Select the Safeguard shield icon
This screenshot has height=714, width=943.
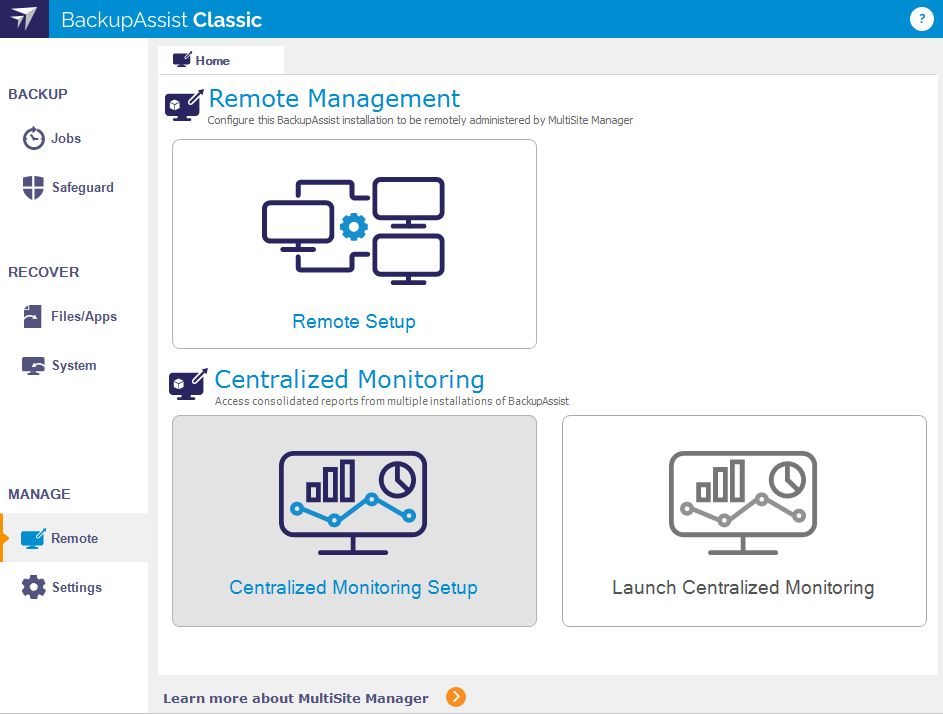(x=34, y=187)
